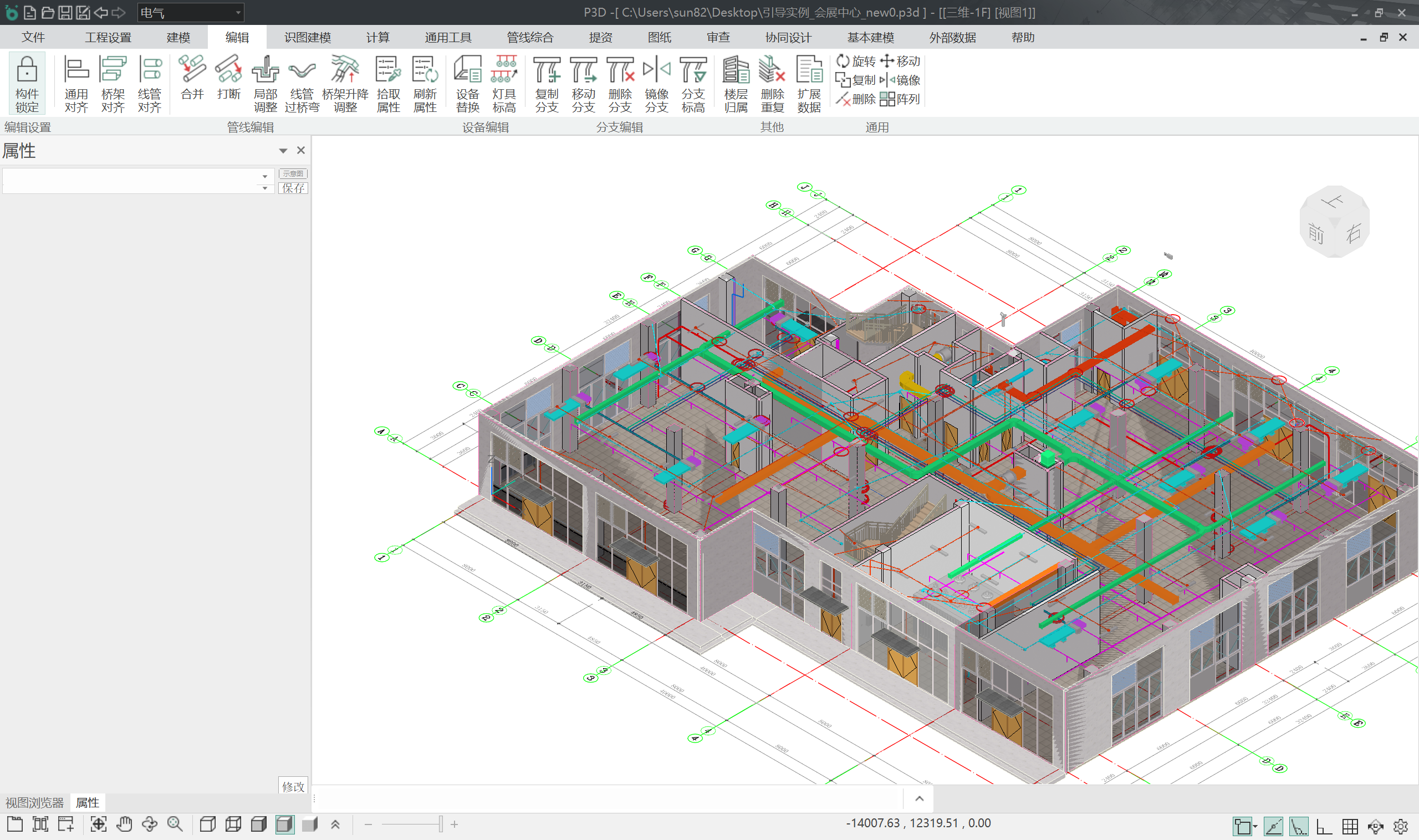Screen dimensions: 1419x840
Task: Open the snap mode dropdown arrow
Action: (x=1255, y=827)
